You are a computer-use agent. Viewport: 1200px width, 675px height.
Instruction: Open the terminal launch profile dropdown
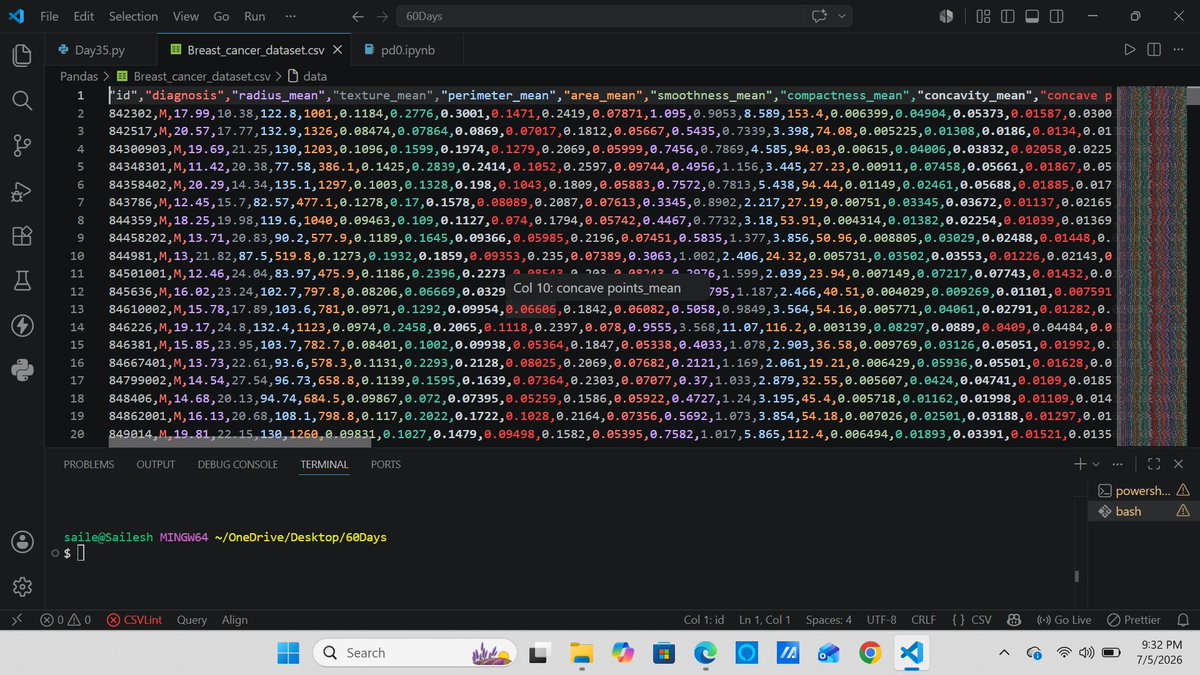pyautogui.click(x=1094, y=464)
